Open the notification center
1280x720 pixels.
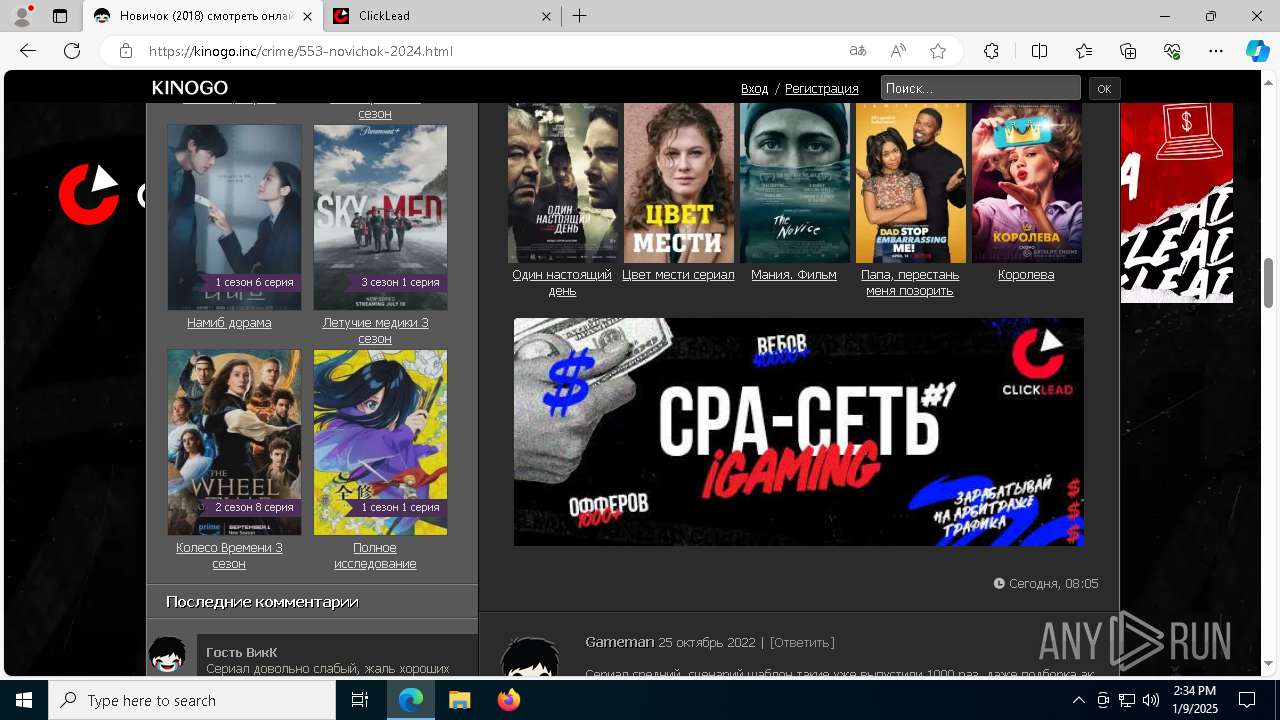tap(1247, 700)
